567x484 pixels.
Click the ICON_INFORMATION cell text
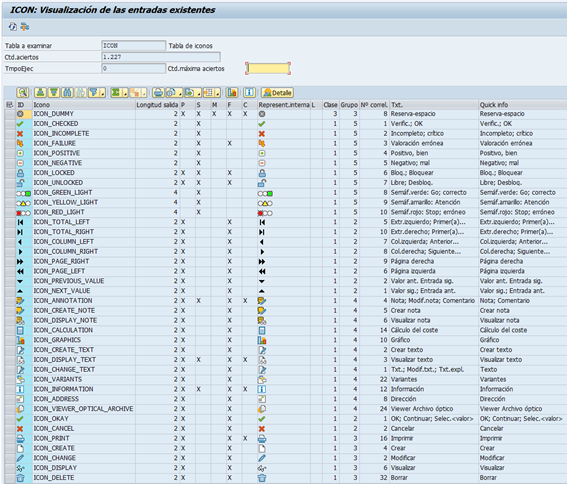click(63, 389)
